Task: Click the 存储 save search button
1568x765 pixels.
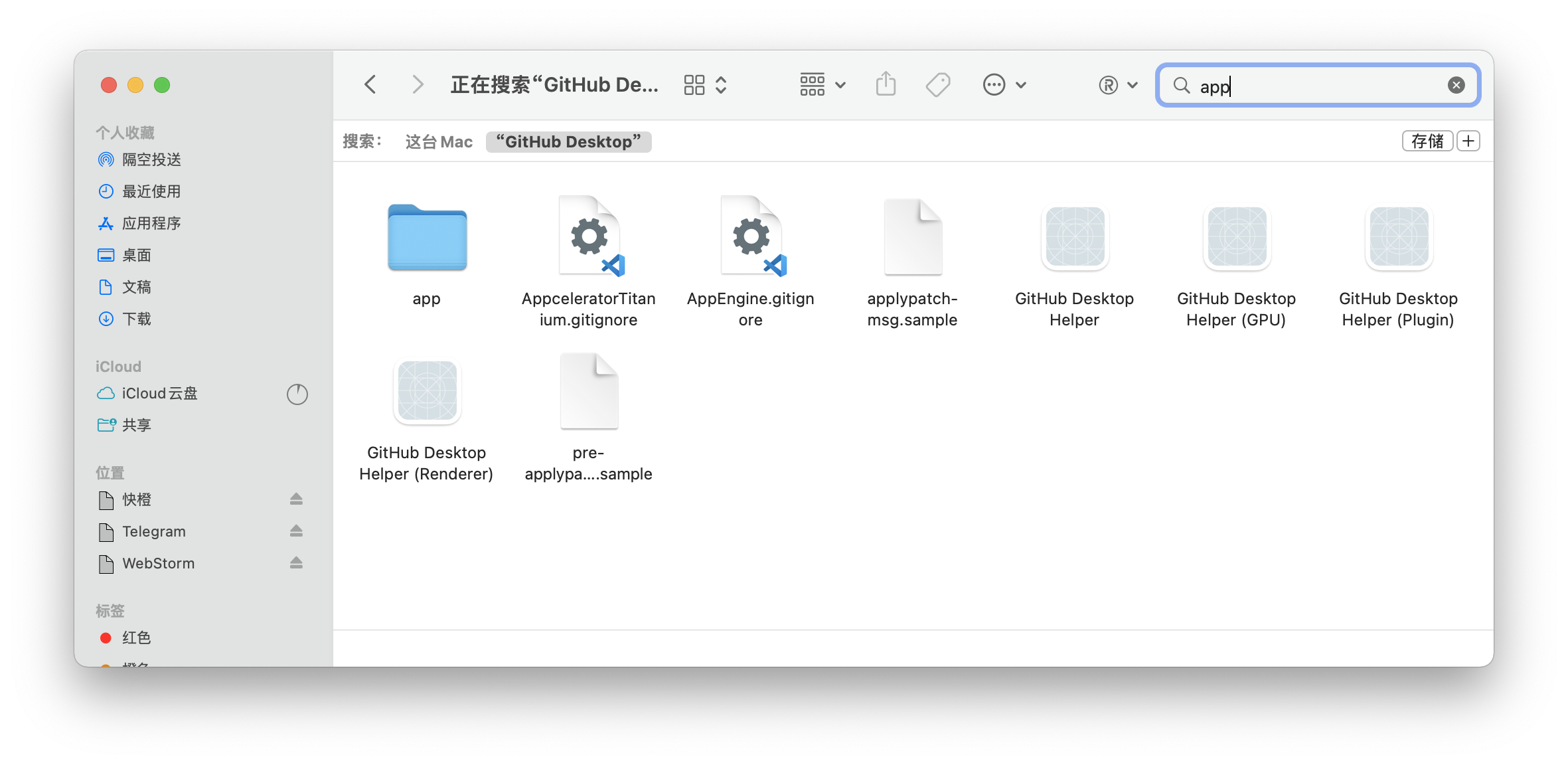Action: tap(1427, 141)
